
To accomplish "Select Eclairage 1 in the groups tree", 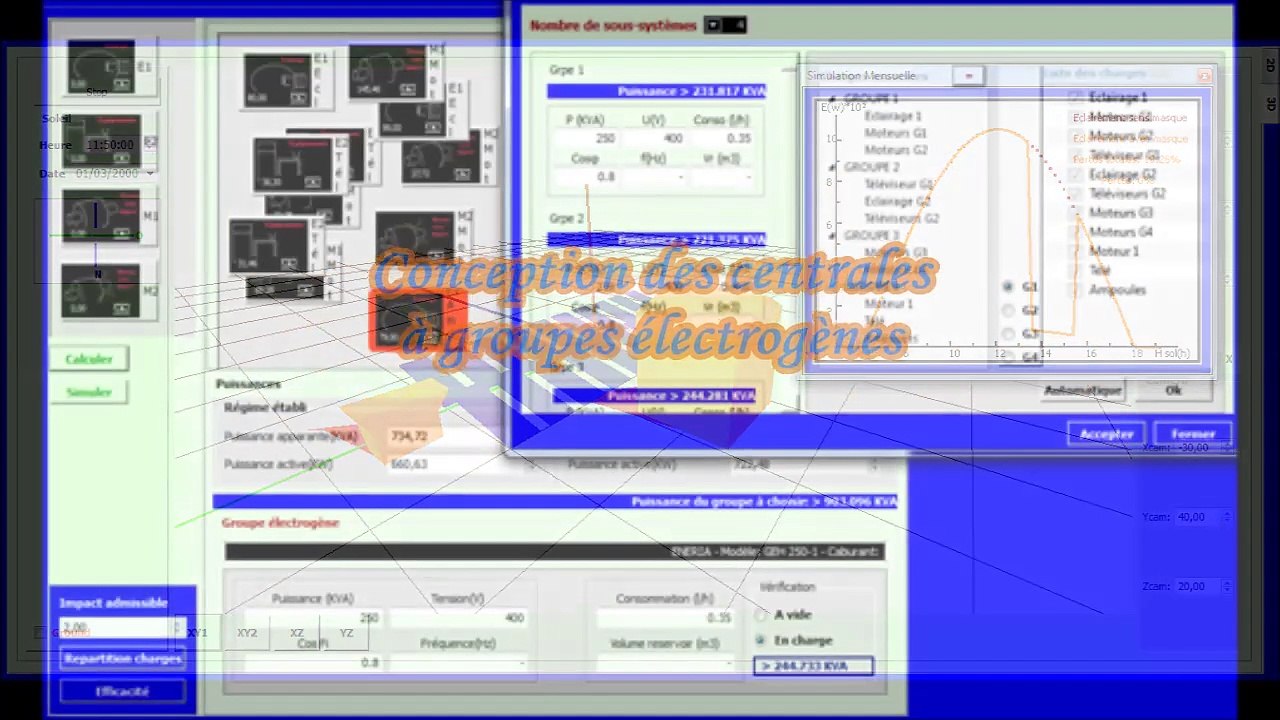I will point(893,116).
